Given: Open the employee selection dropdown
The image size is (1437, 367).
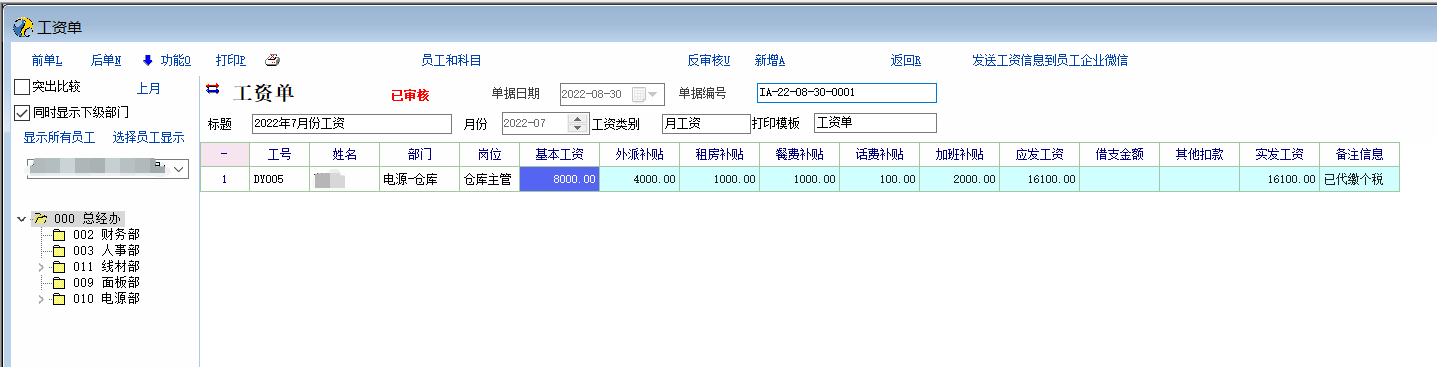Looking at the screenshot, I should 179,170.
